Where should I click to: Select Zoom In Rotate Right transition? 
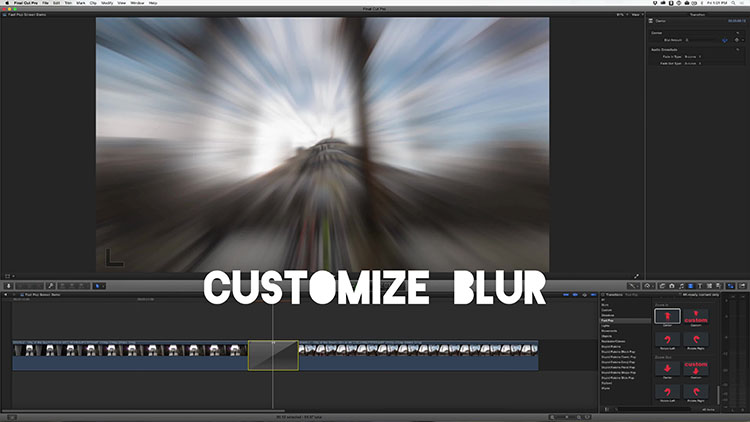point(696,339)
